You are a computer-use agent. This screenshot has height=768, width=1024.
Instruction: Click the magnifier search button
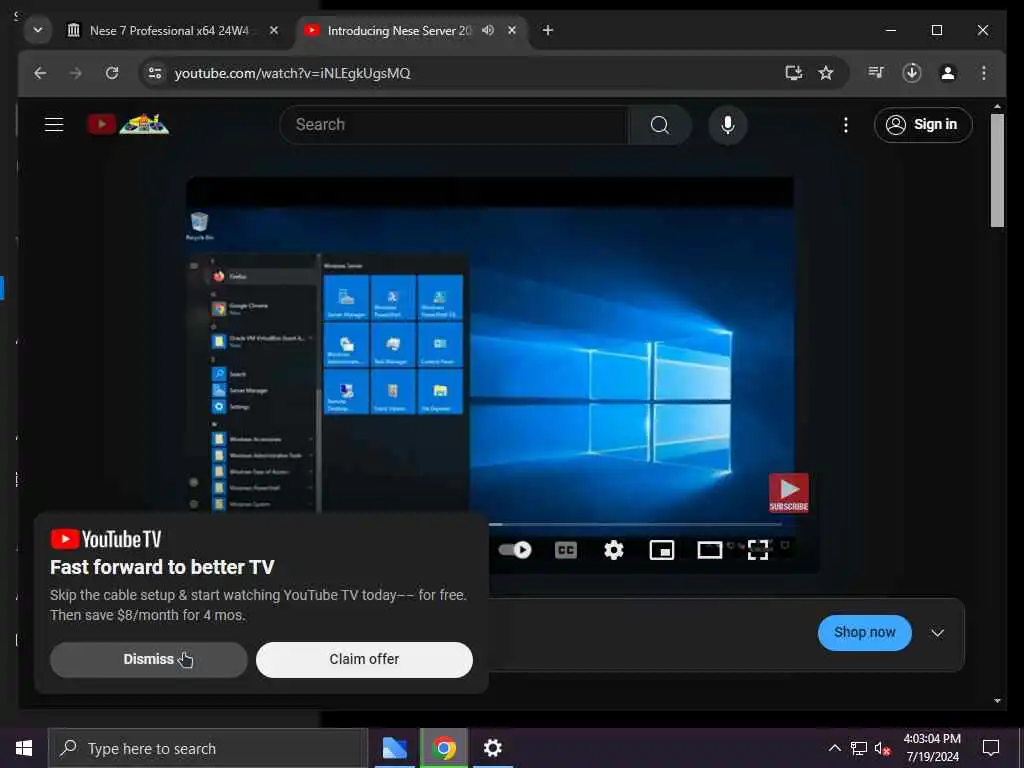660,125
